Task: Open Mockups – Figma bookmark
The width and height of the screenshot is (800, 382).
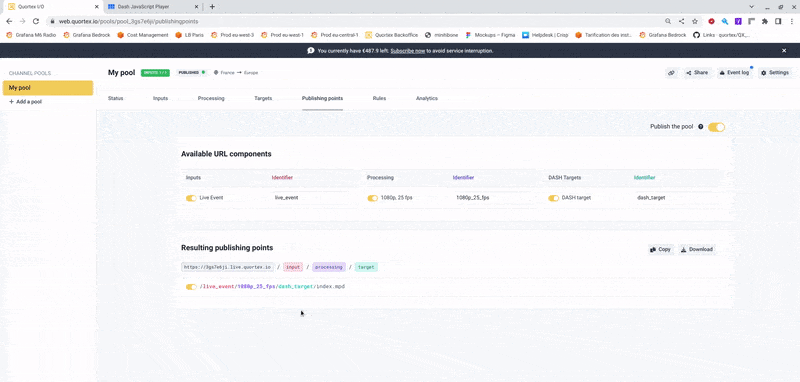Action: (x=490, y=35)
